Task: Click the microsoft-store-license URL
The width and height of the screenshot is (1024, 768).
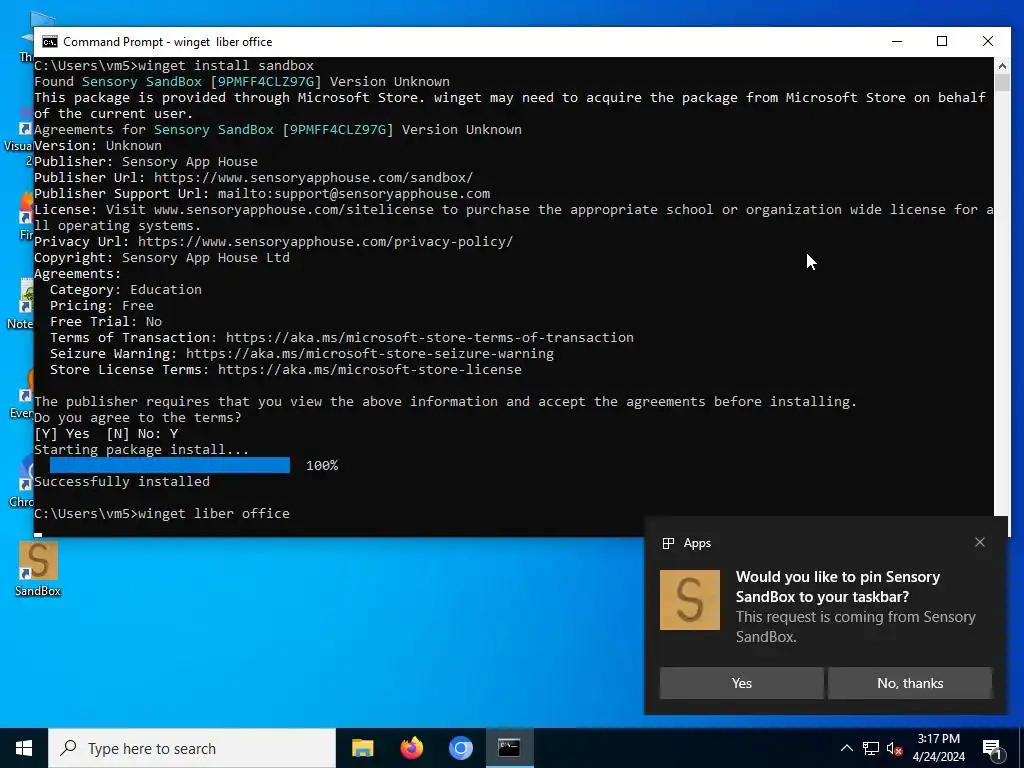Action: pos(370,370)
